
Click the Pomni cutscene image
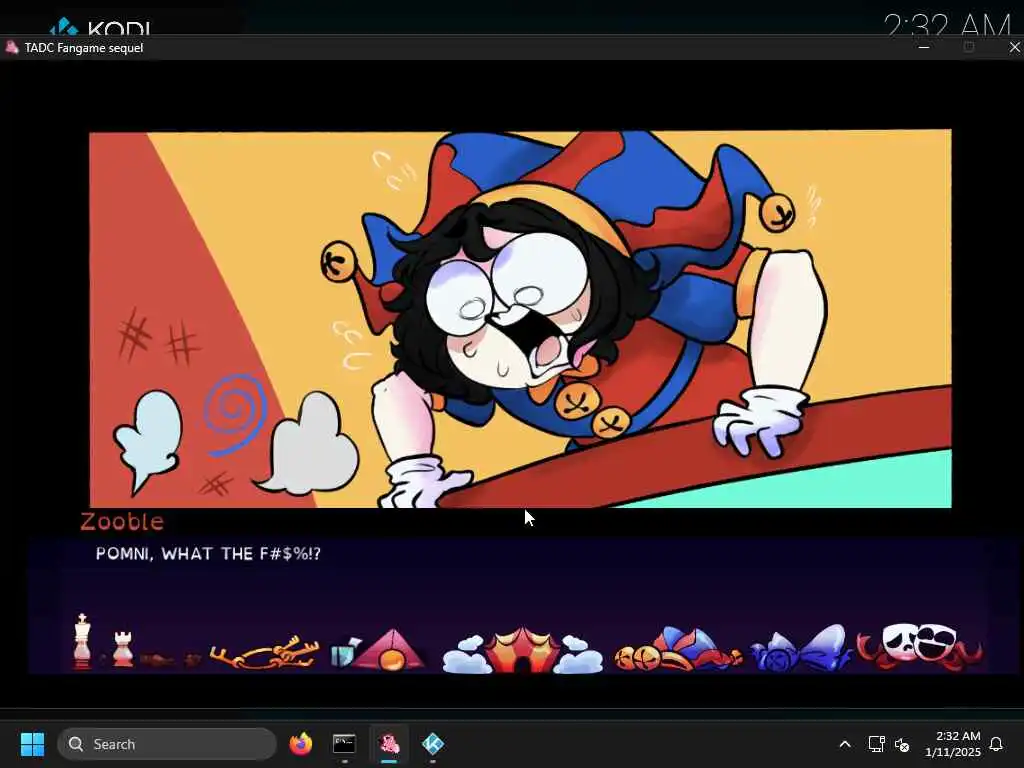pos(520,319)
